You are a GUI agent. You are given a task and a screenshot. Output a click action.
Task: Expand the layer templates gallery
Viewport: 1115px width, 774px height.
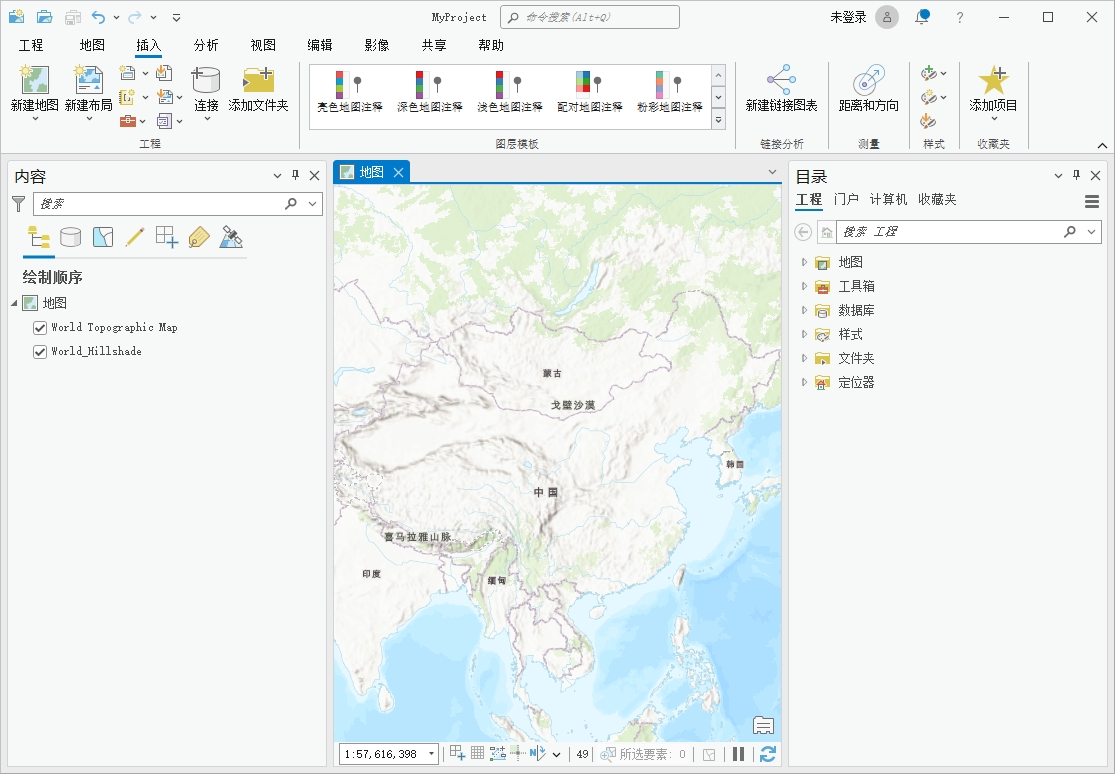pyautogui.click(x=718, y=120)
